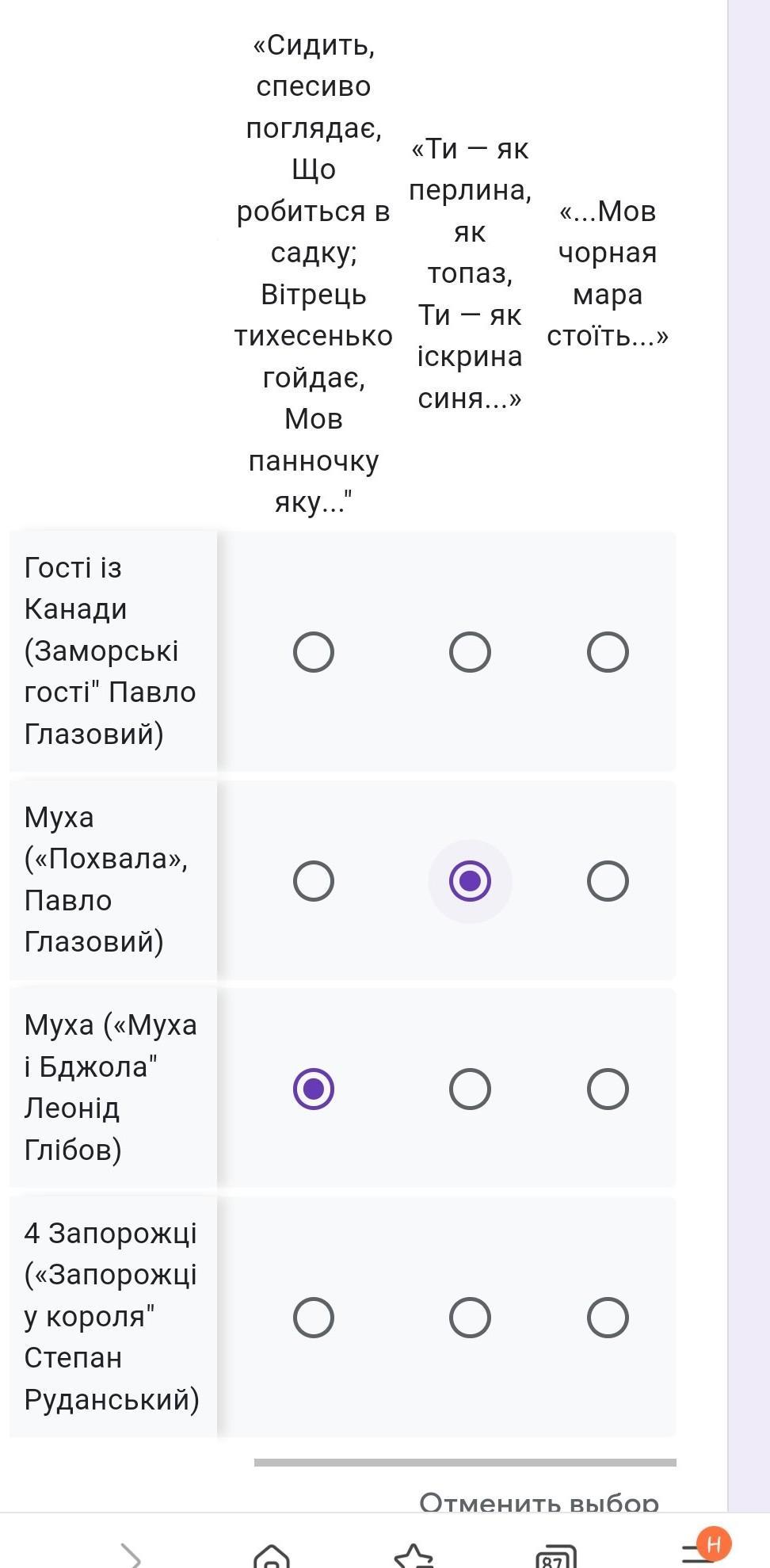
Task: Select «Ти — як перлина» for 4 Запорожці
Action: 470,1318
